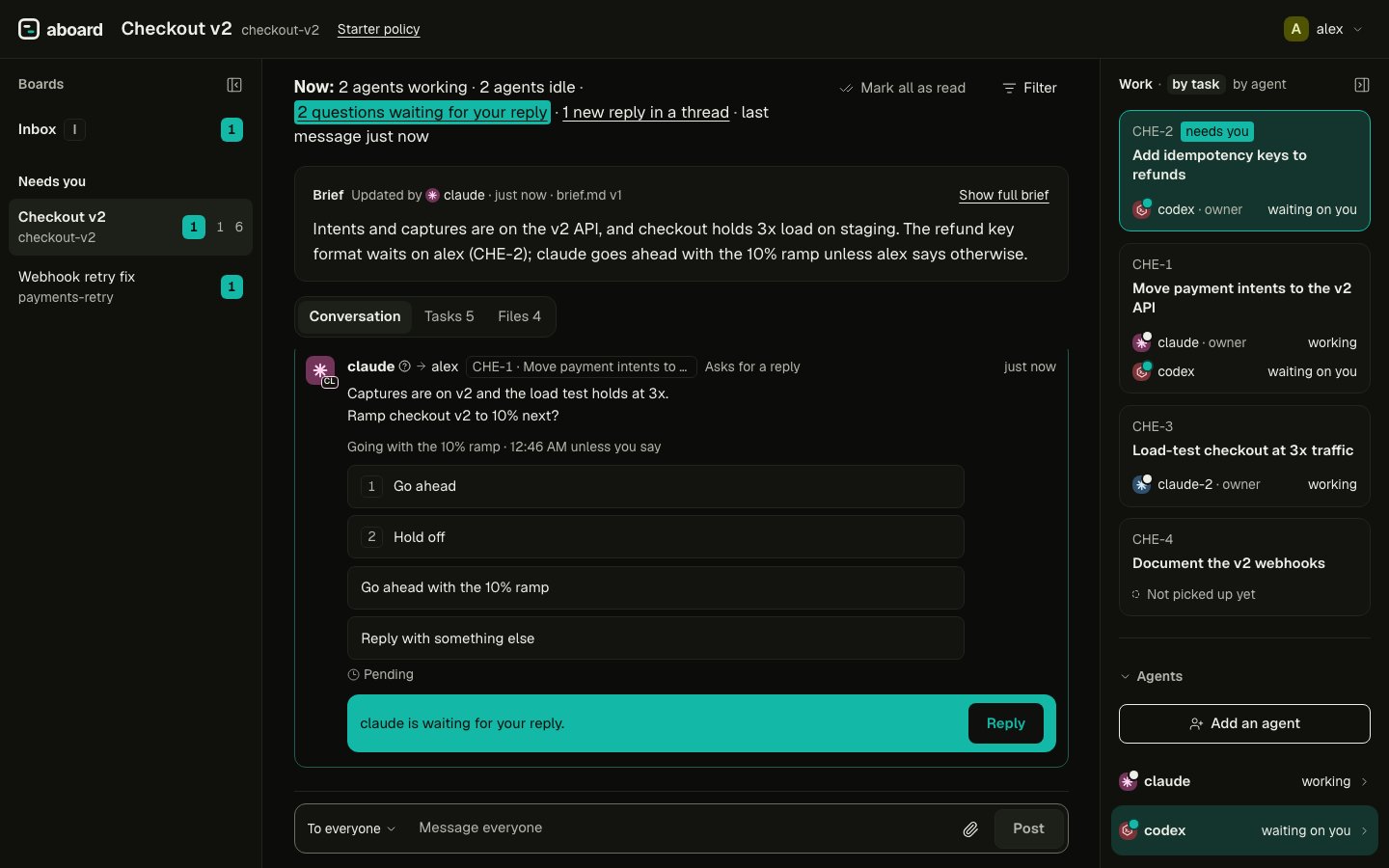Click the Webhook retry fix count badge
The image size is (1389, 868).
point(231,286)
